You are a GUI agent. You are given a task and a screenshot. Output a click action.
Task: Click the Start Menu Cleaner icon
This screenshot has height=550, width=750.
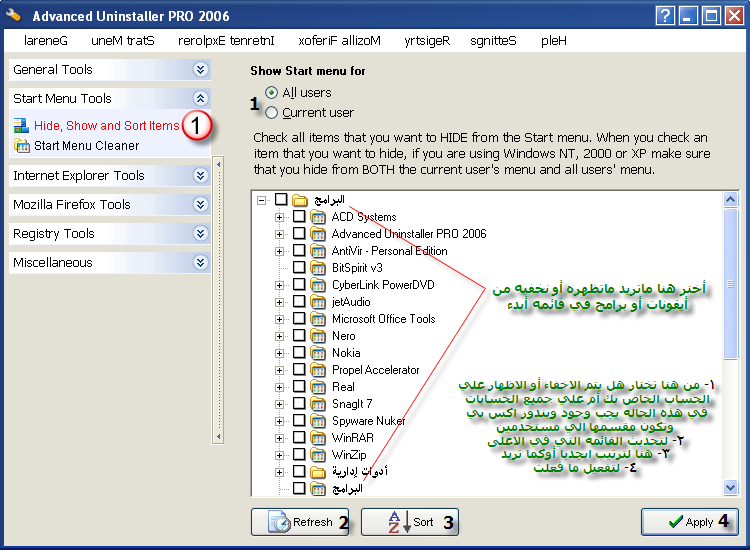pos(22,145)
